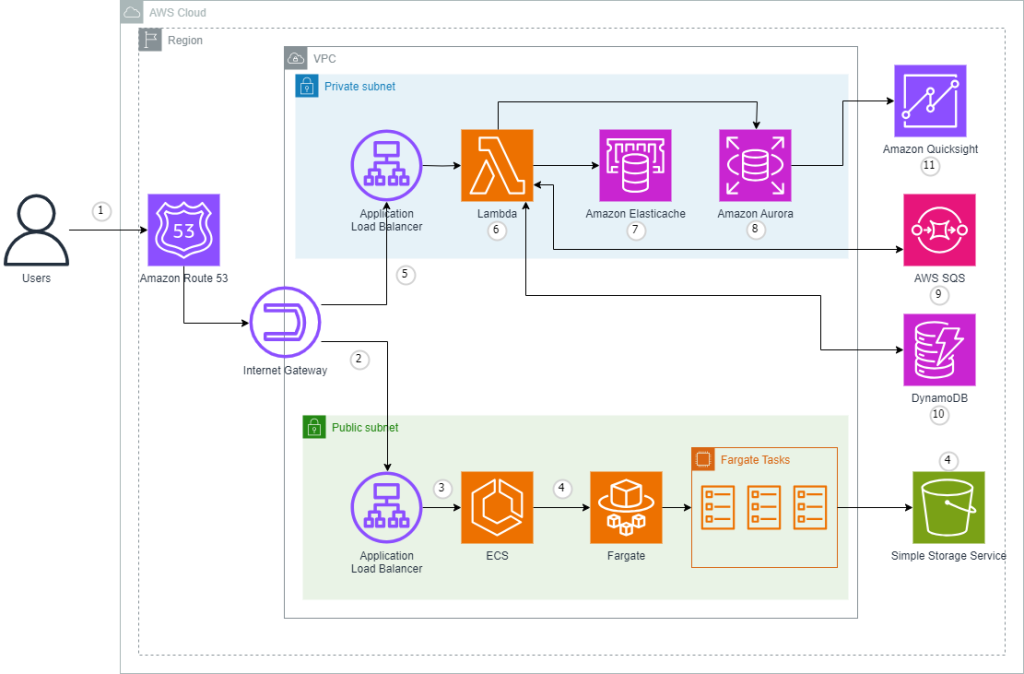Toggle the Private subnet lock icon
1024x674 pixels.
pyautogui.click(x=307, y=86)
